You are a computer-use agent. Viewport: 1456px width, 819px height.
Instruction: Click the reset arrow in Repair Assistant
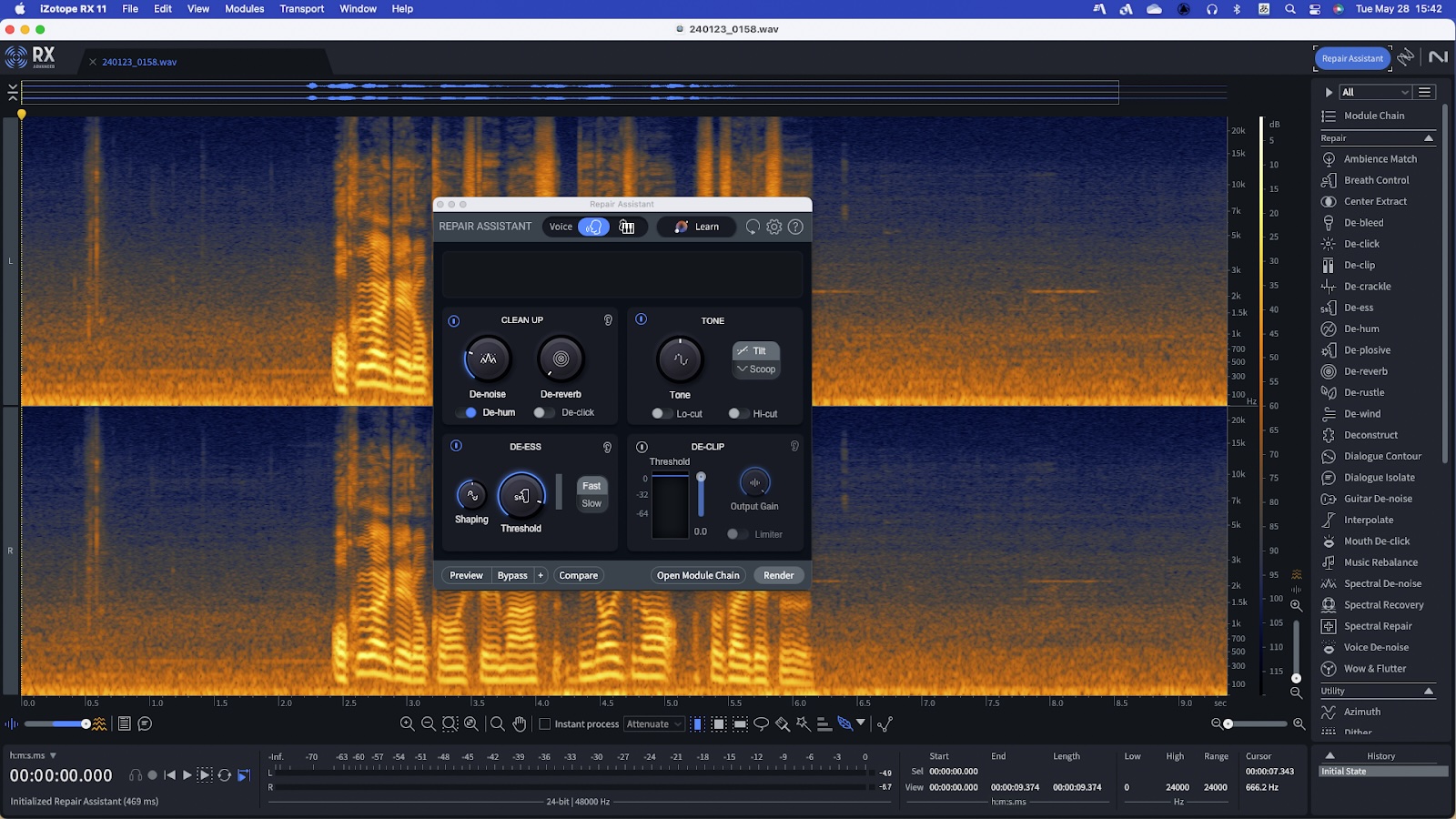753,227
